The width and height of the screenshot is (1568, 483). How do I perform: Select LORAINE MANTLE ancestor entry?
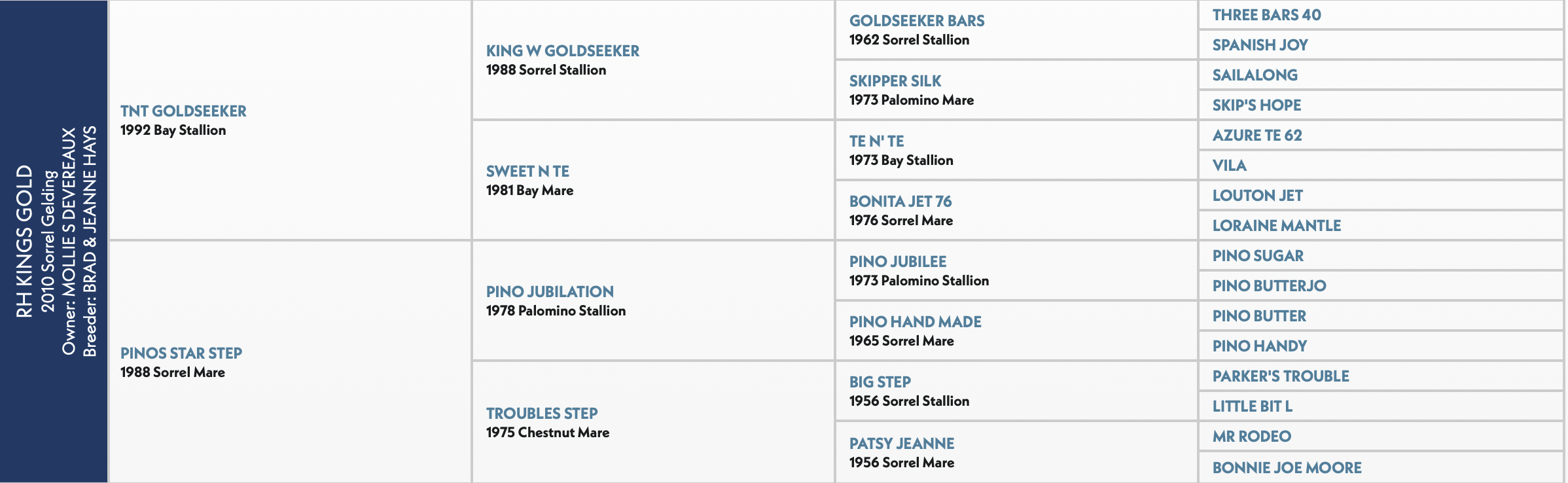[1277, 226]
